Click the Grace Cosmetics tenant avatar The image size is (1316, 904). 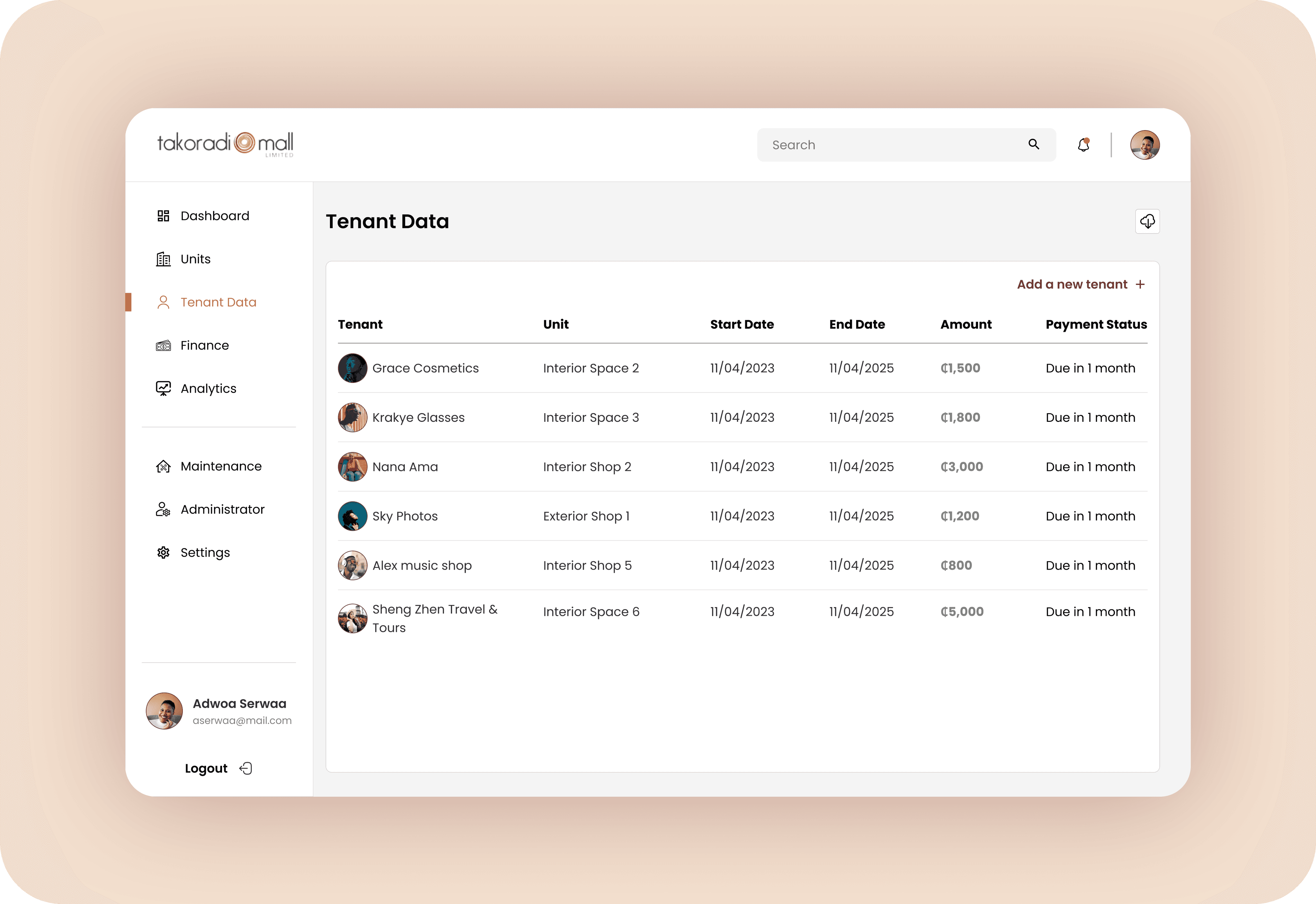coord(352,368)
